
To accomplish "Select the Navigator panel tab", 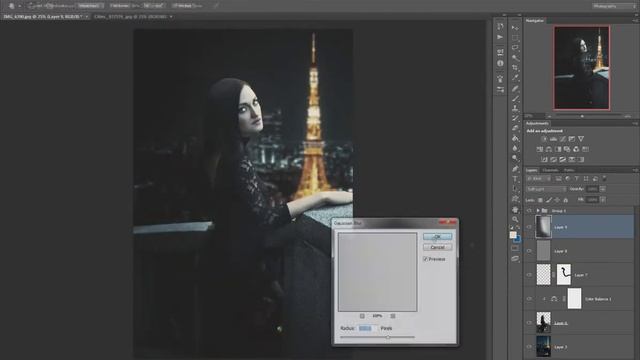I will pos(535,20).
